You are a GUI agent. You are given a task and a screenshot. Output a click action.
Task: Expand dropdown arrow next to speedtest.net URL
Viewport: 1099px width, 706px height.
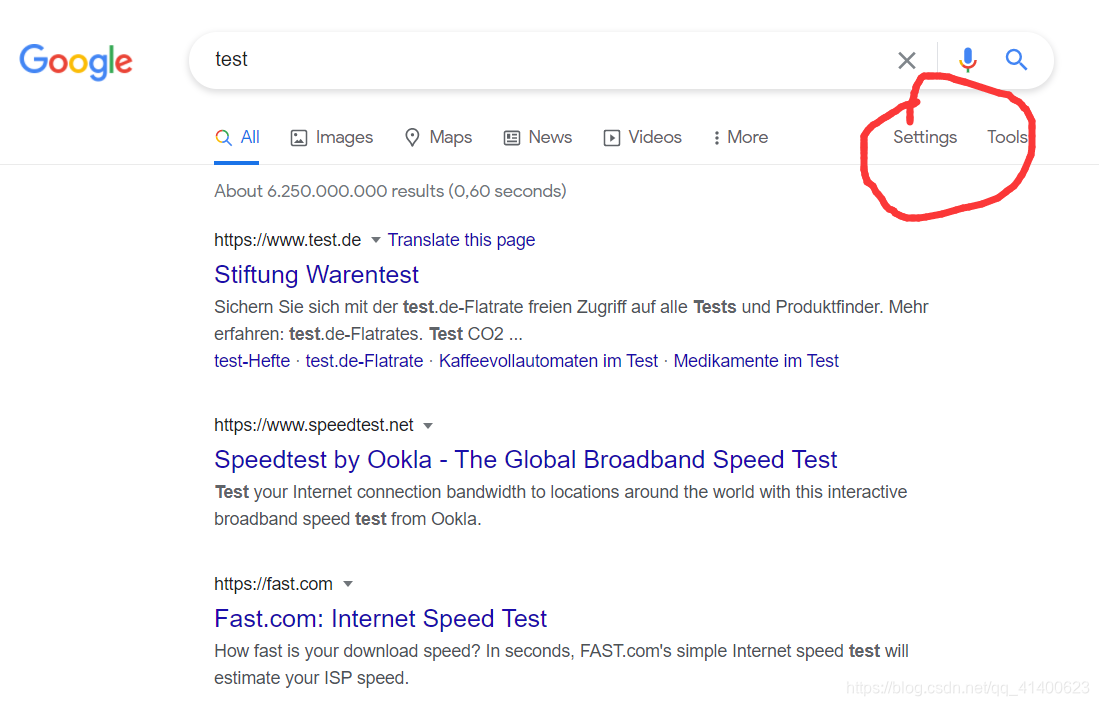428,426
